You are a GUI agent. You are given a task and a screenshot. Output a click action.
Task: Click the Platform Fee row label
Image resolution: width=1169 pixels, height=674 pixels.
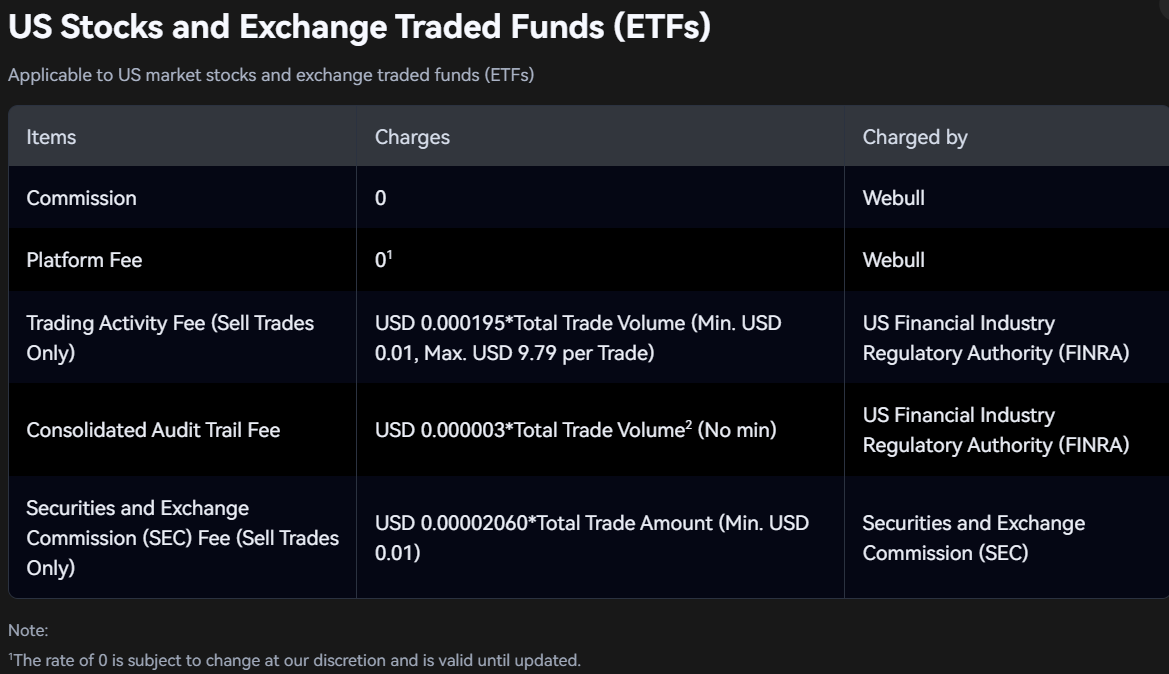[x=84, y=260]
